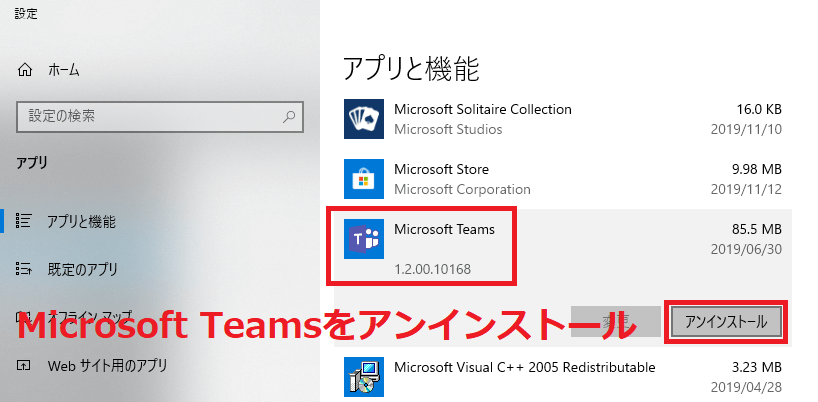
Task: Click the Visual C++ 2005 Redistributable icon
Action: [x=364, y=377]
